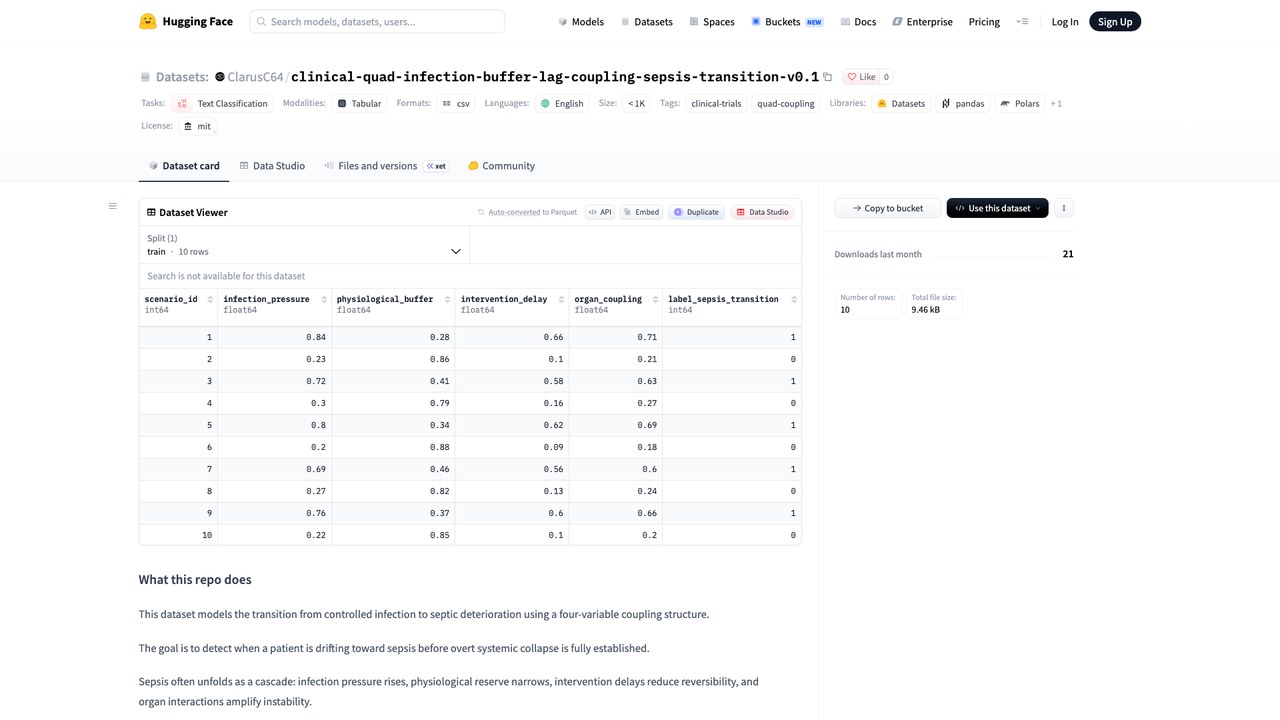Click the heart Like button

[x=860, y=77]
